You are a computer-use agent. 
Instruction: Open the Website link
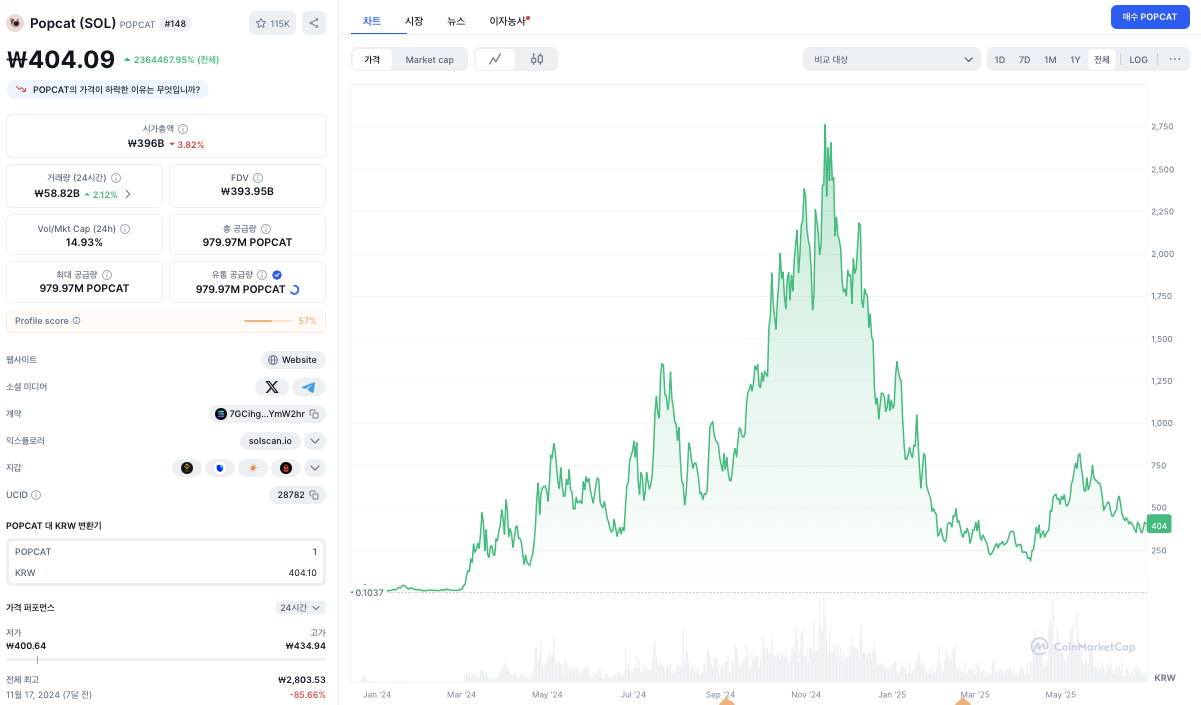pos(293,360)
